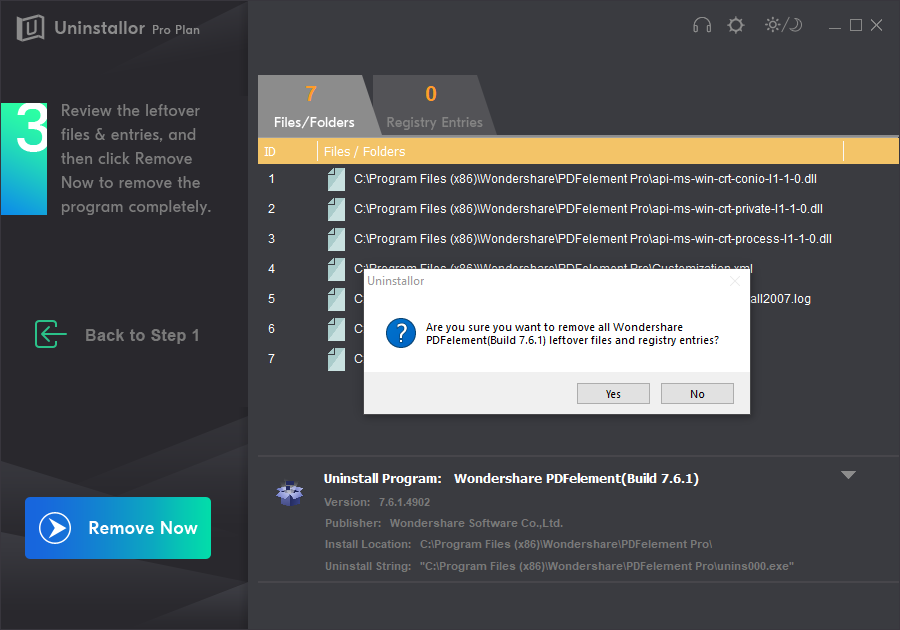The height and width of the screenshot is (630, 900).
Task: Click the blue question mark icon
Action: click(401, 333)
